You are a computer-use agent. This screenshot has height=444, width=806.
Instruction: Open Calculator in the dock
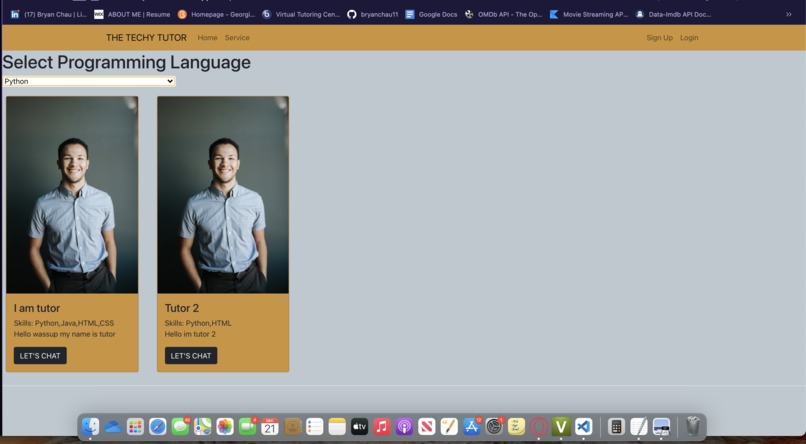(616, 427)
